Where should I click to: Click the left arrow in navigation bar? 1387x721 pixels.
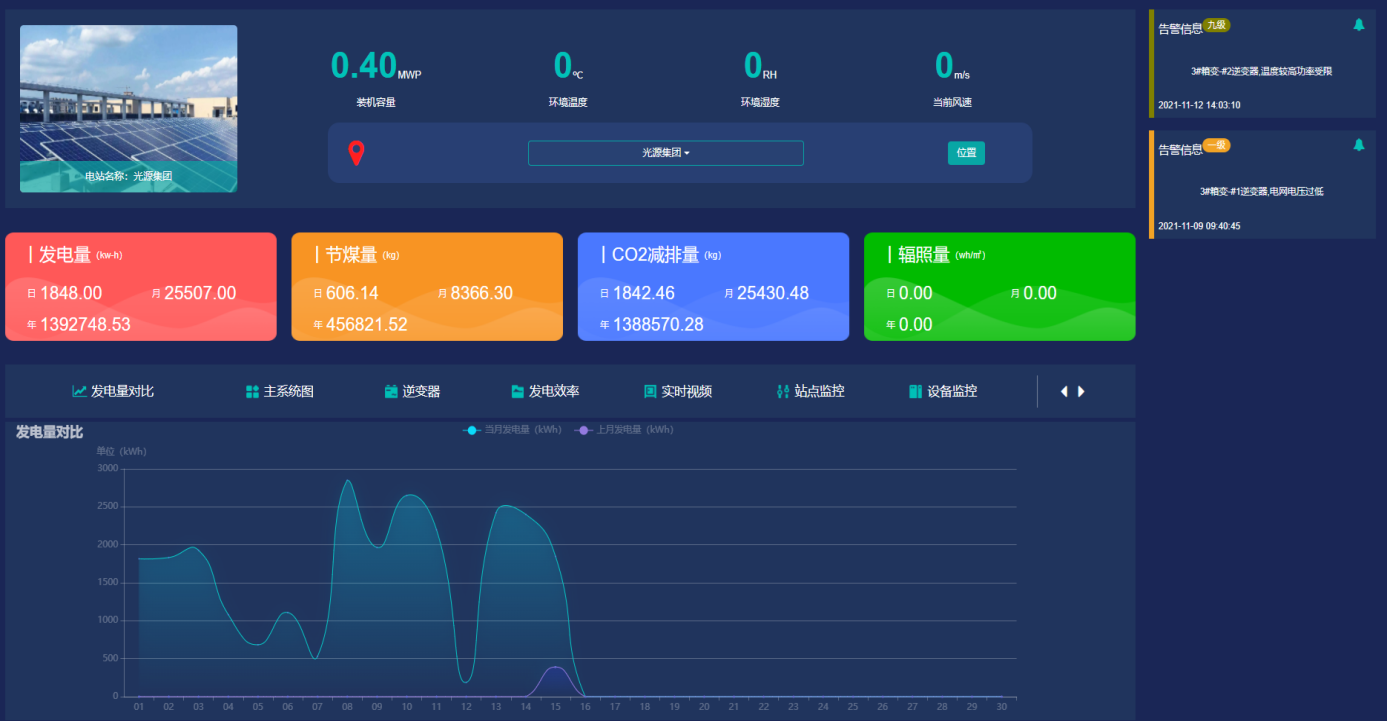[x=1064, y=391]
